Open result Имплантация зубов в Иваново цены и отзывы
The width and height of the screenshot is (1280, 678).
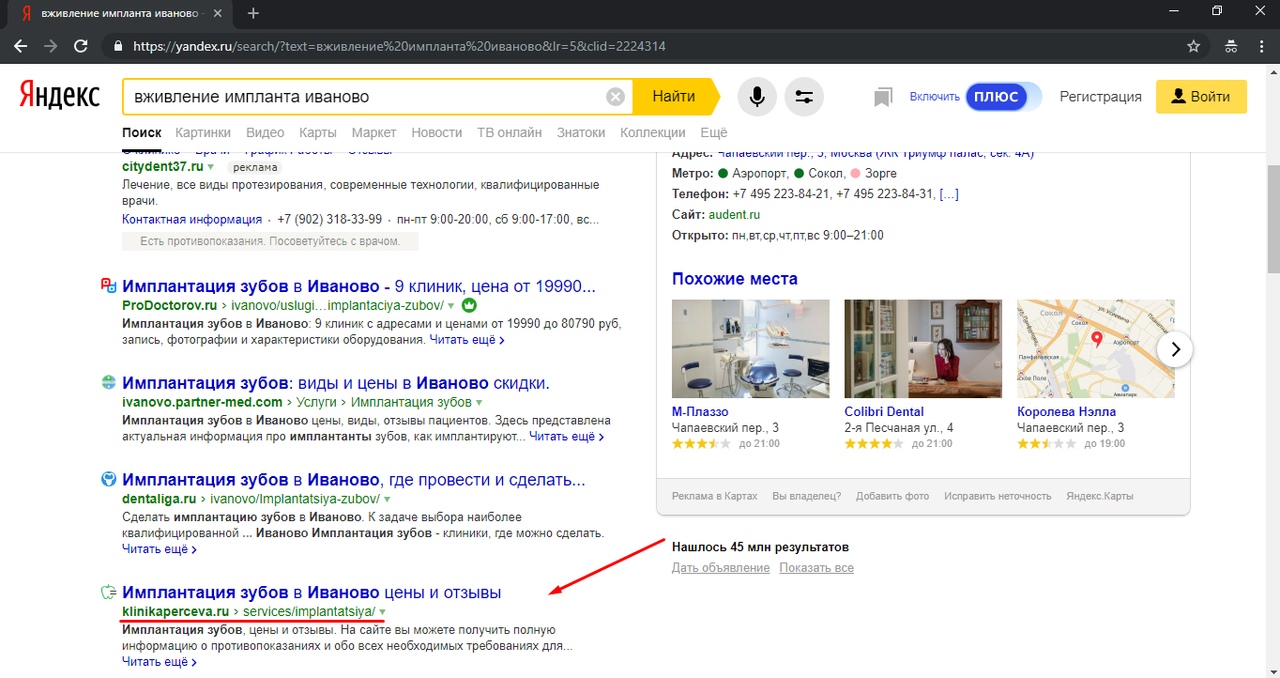pyautogui.click(x=312, y=593)
